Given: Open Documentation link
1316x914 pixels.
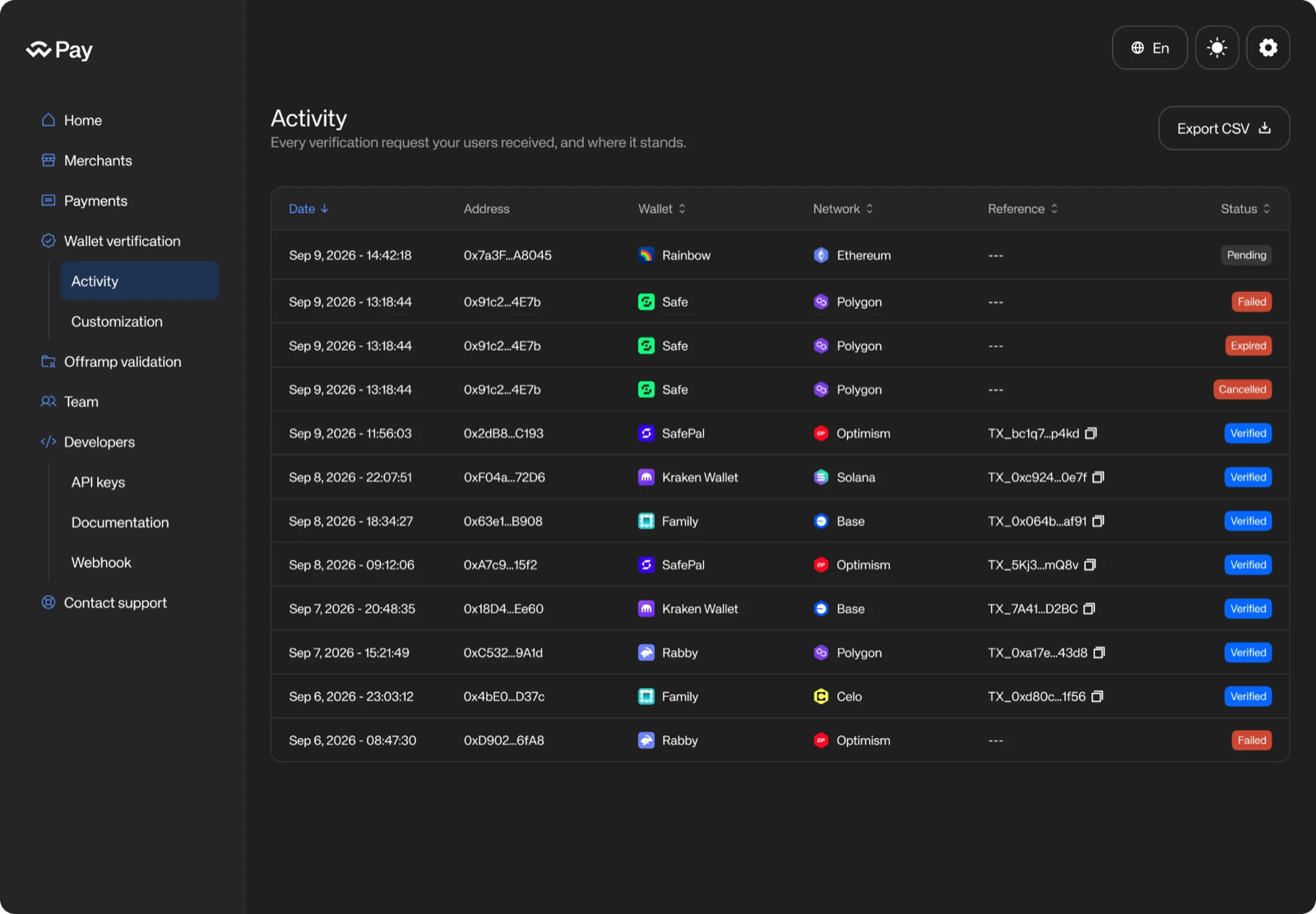Looking at the screenshot, I should coord(120,522).
